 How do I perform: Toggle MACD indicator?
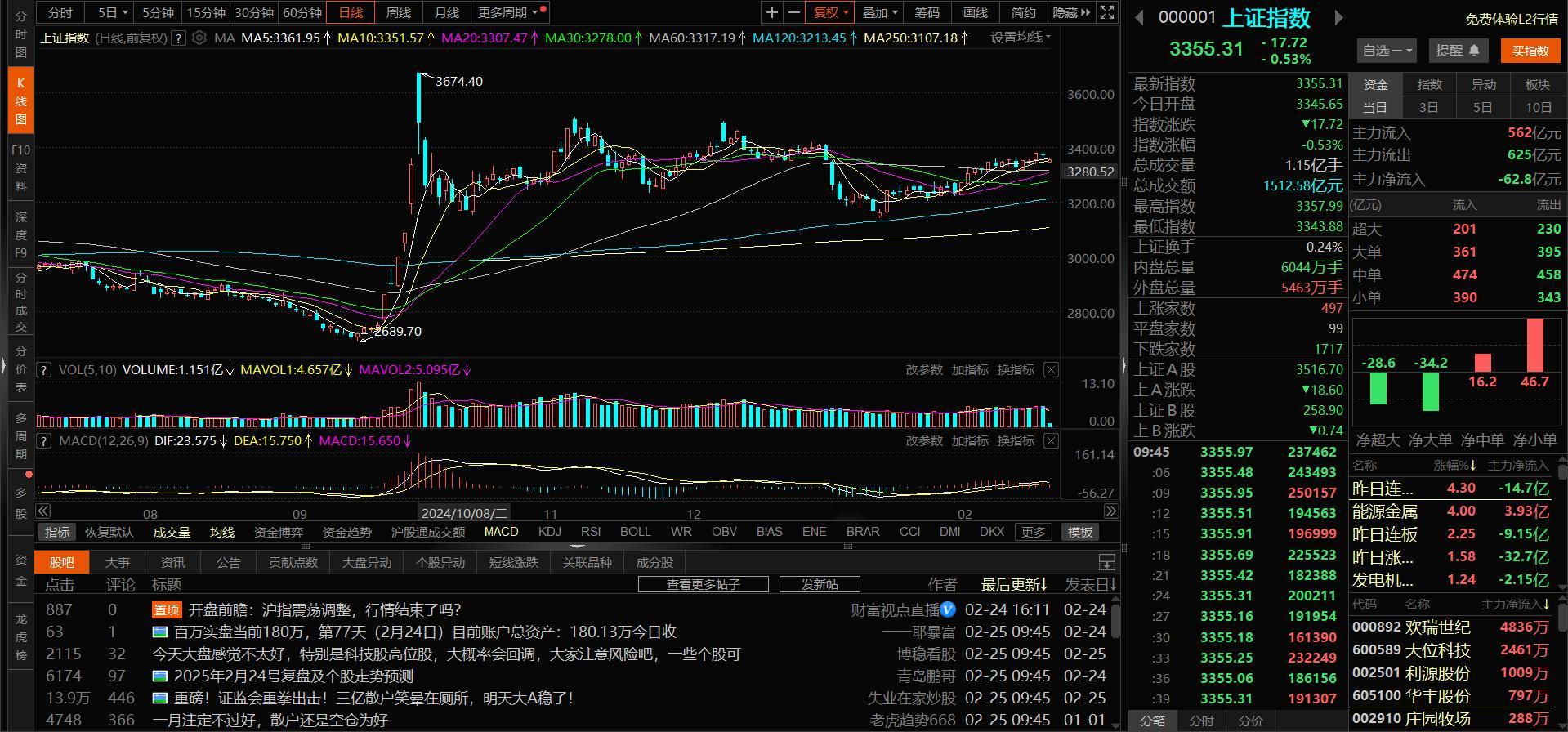(501, 532)
